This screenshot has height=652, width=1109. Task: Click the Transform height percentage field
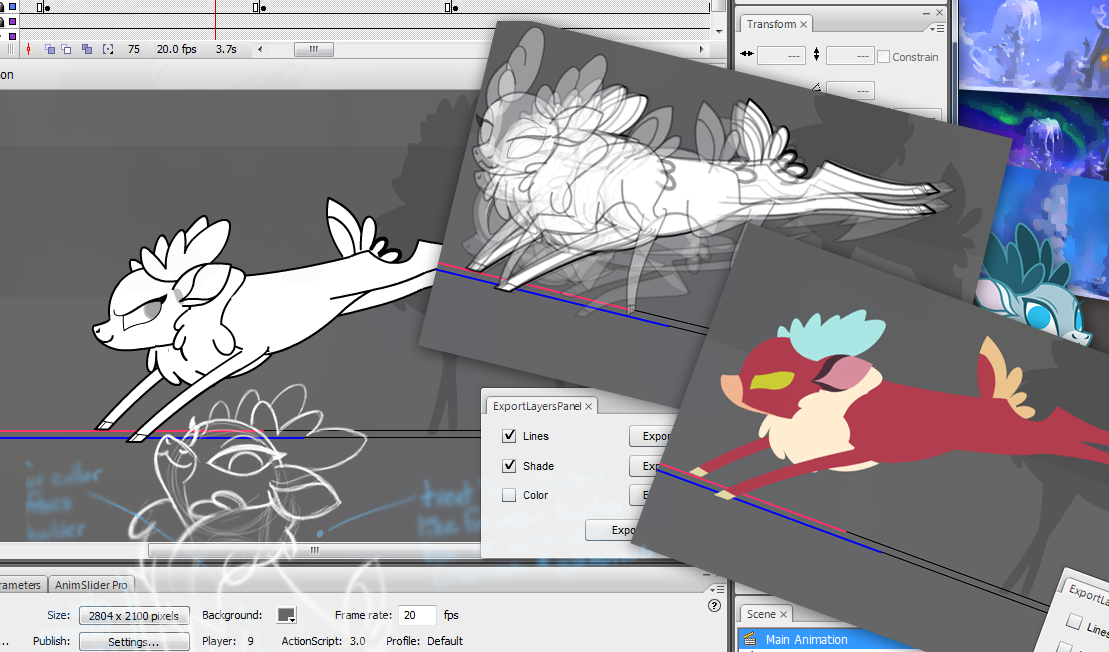(850, 55)
